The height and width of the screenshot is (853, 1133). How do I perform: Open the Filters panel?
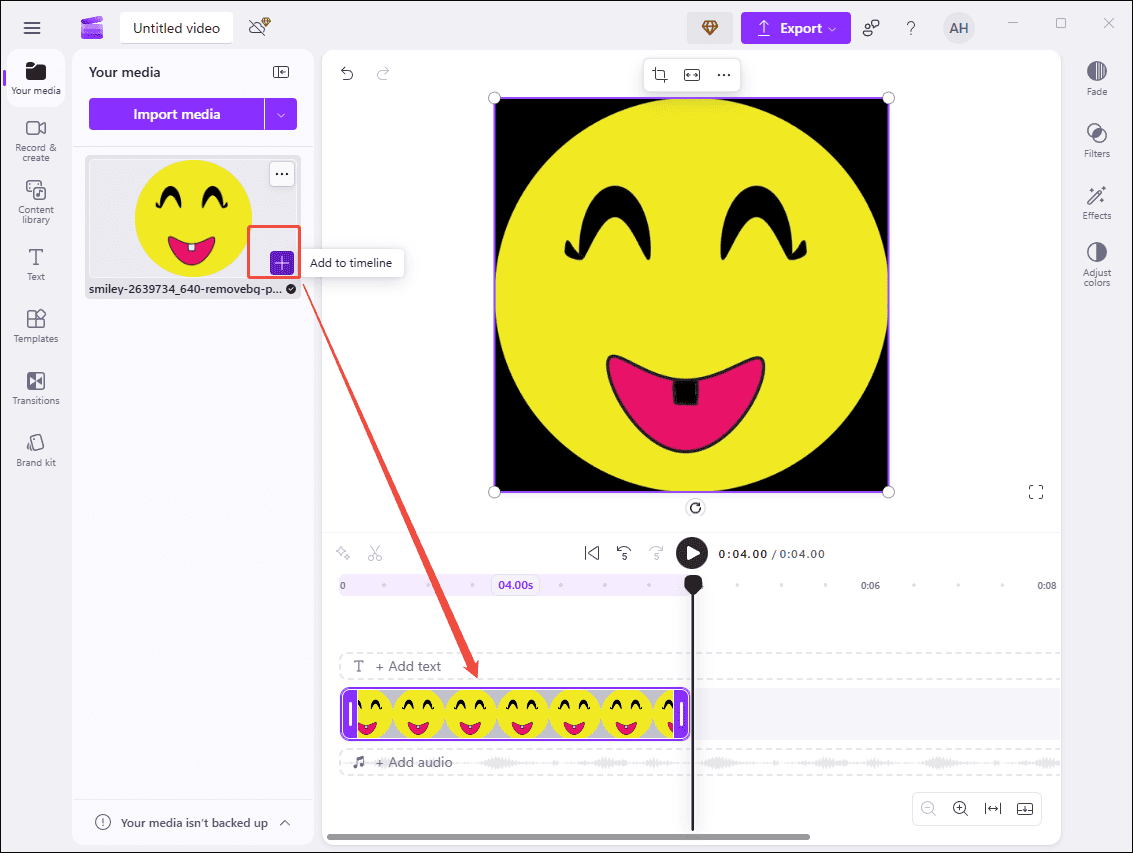coord(1096,139)
